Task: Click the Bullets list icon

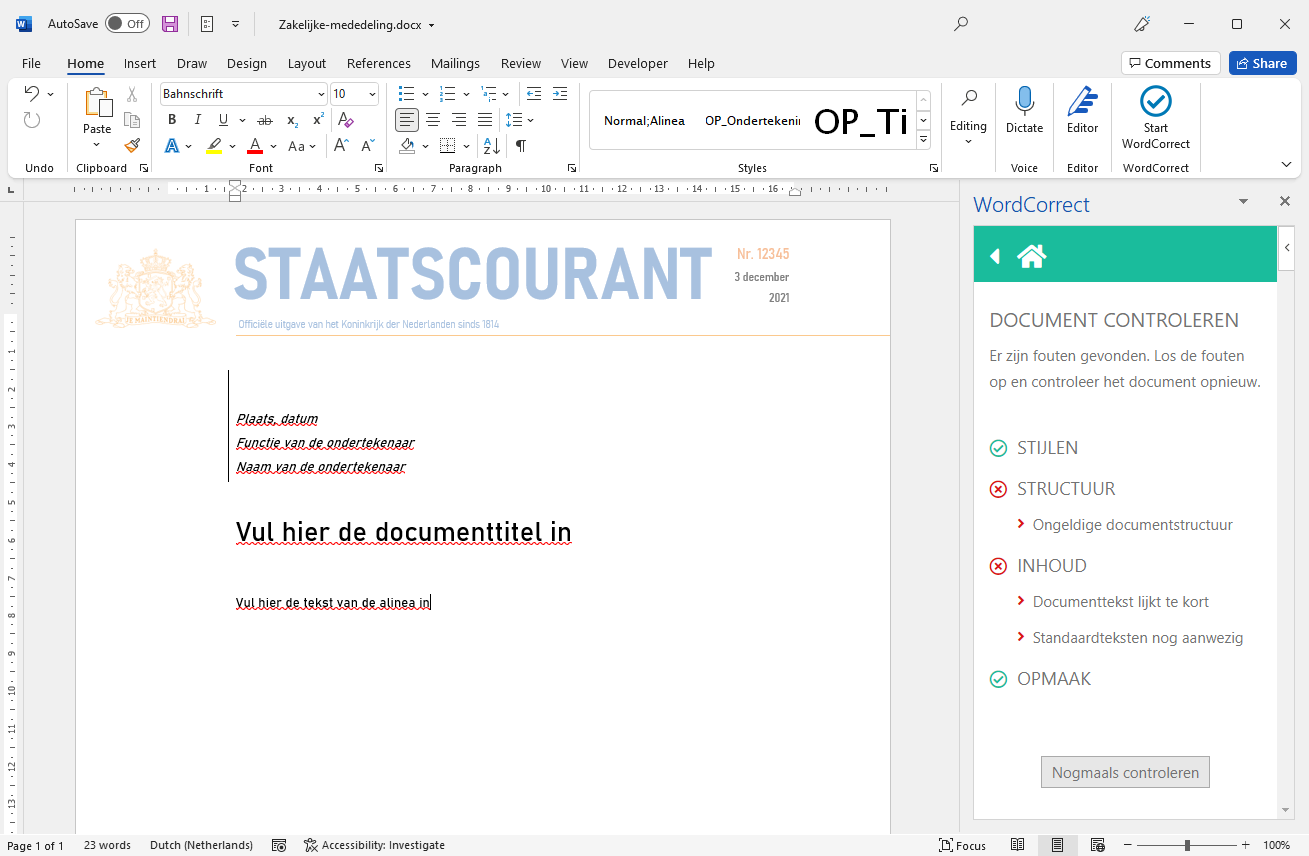Action: pos(406,94)
